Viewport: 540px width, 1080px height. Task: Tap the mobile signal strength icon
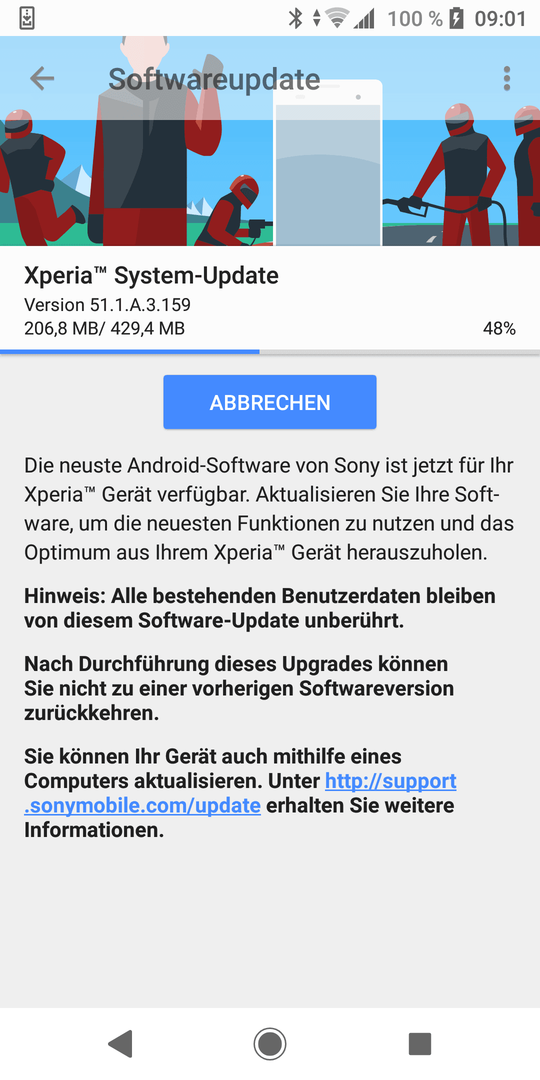[364, 19]
